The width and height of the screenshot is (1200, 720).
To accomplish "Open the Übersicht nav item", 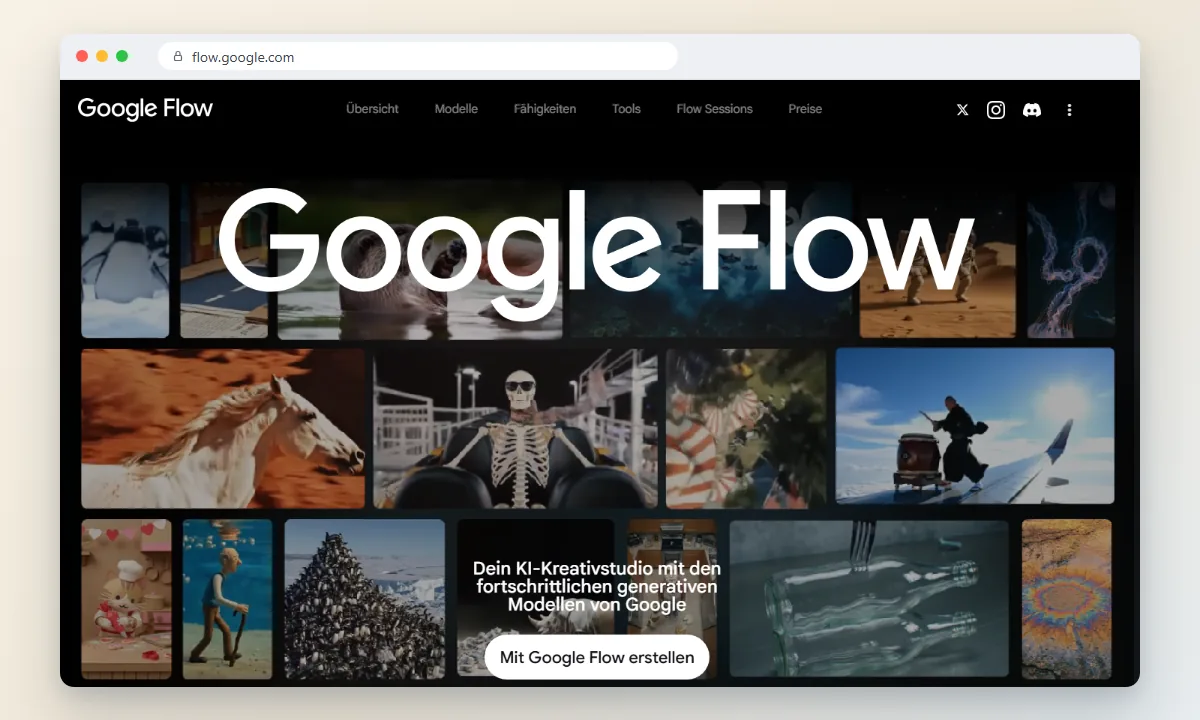I will pos(372,109).
